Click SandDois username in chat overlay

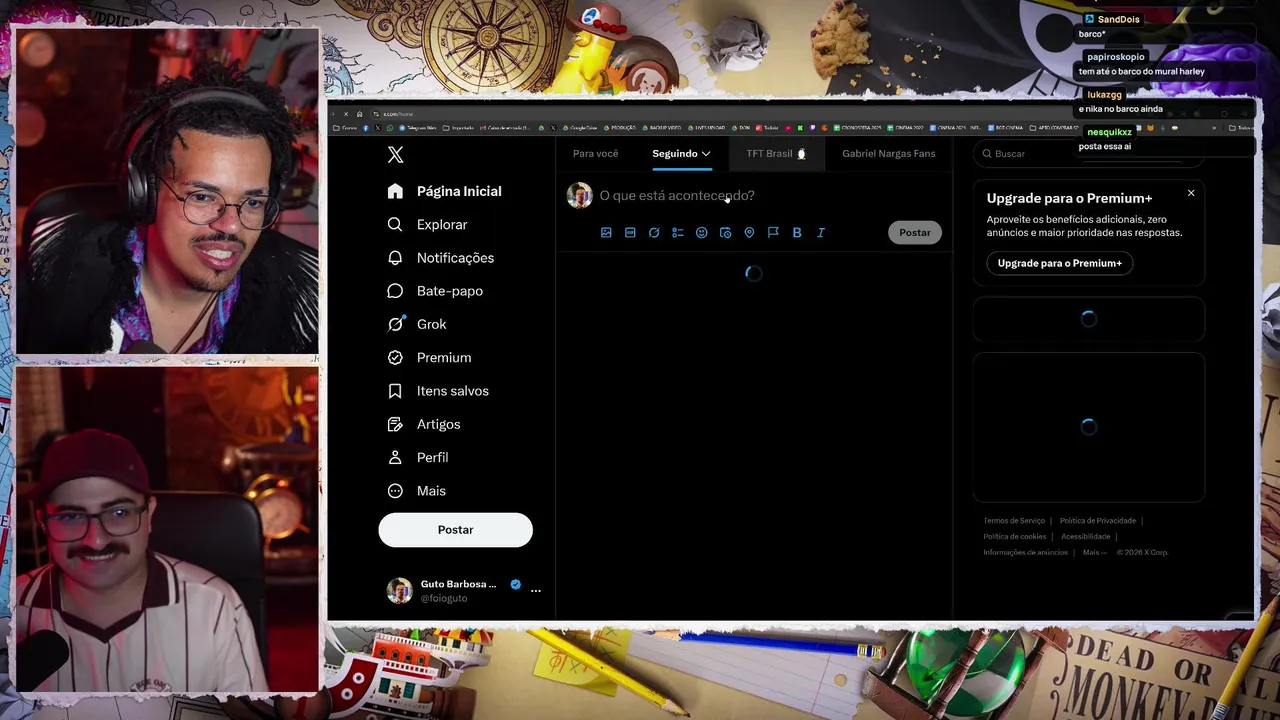pos(1118,19)
